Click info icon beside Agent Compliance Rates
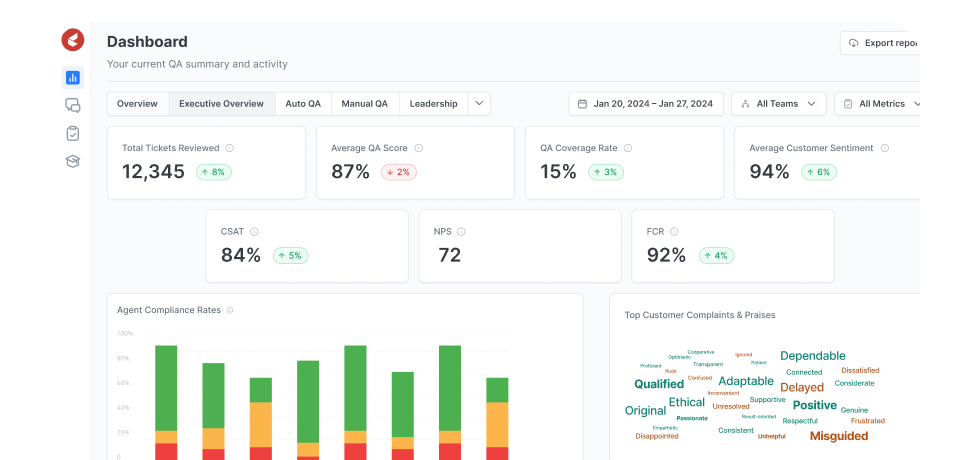The image size is (974, 460). tap(230, 310)
